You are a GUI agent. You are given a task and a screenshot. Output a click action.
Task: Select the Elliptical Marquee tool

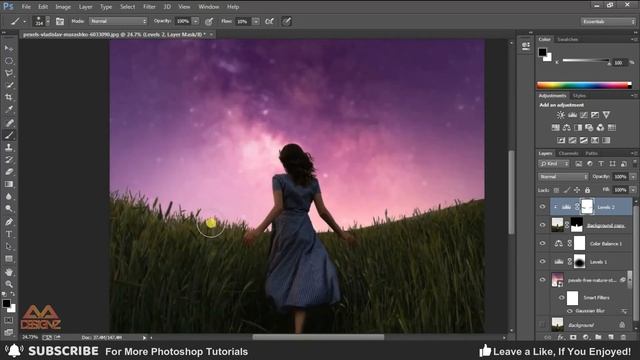9,61
